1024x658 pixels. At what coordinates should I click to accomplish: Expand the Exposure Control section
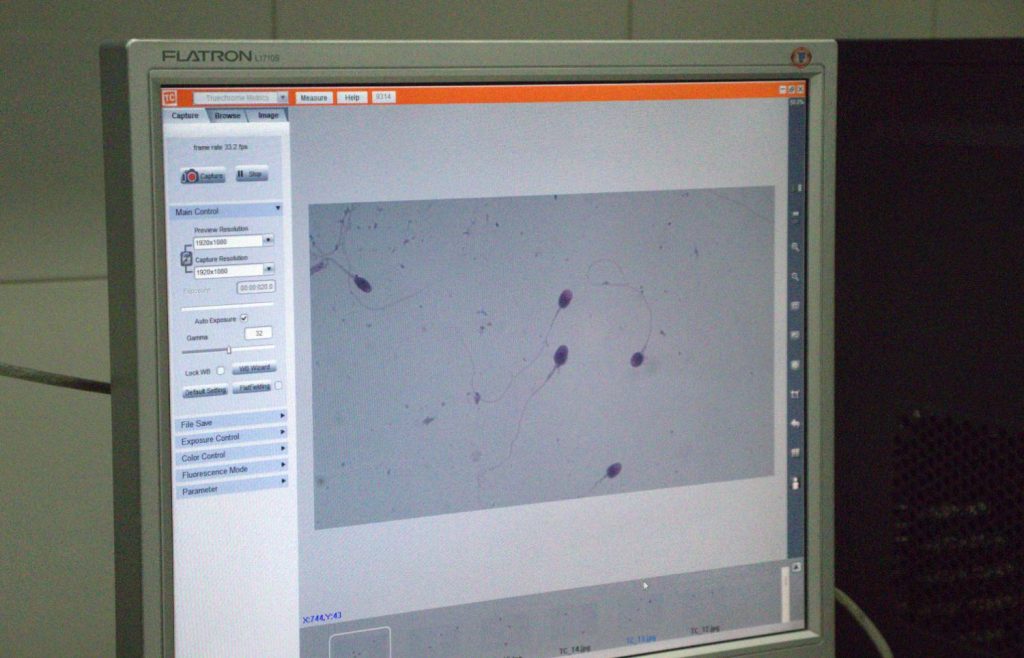(x=231, y=438)
